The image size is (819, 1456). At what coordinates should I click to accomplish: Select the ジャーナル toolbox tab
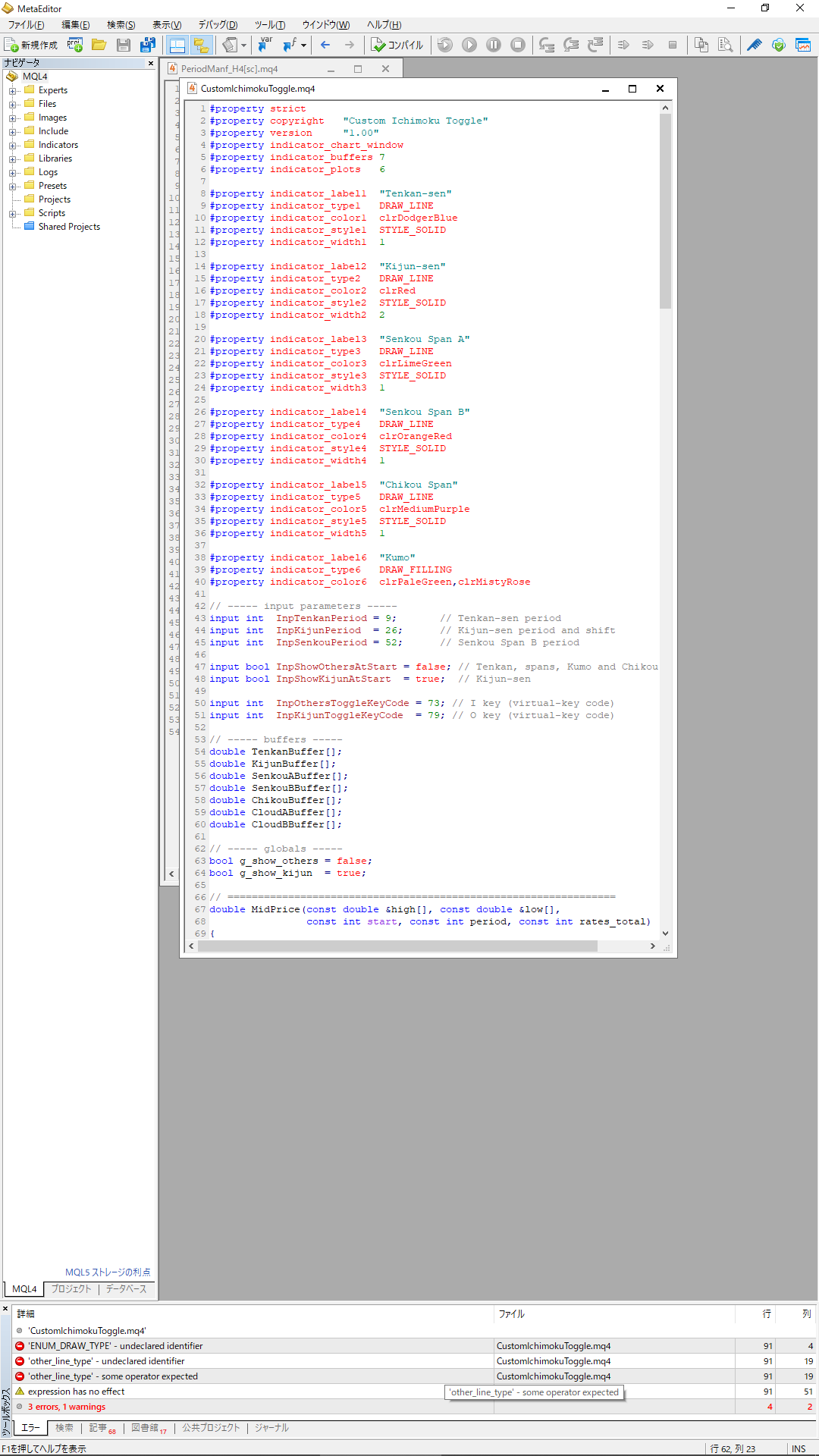[271, 1428]
